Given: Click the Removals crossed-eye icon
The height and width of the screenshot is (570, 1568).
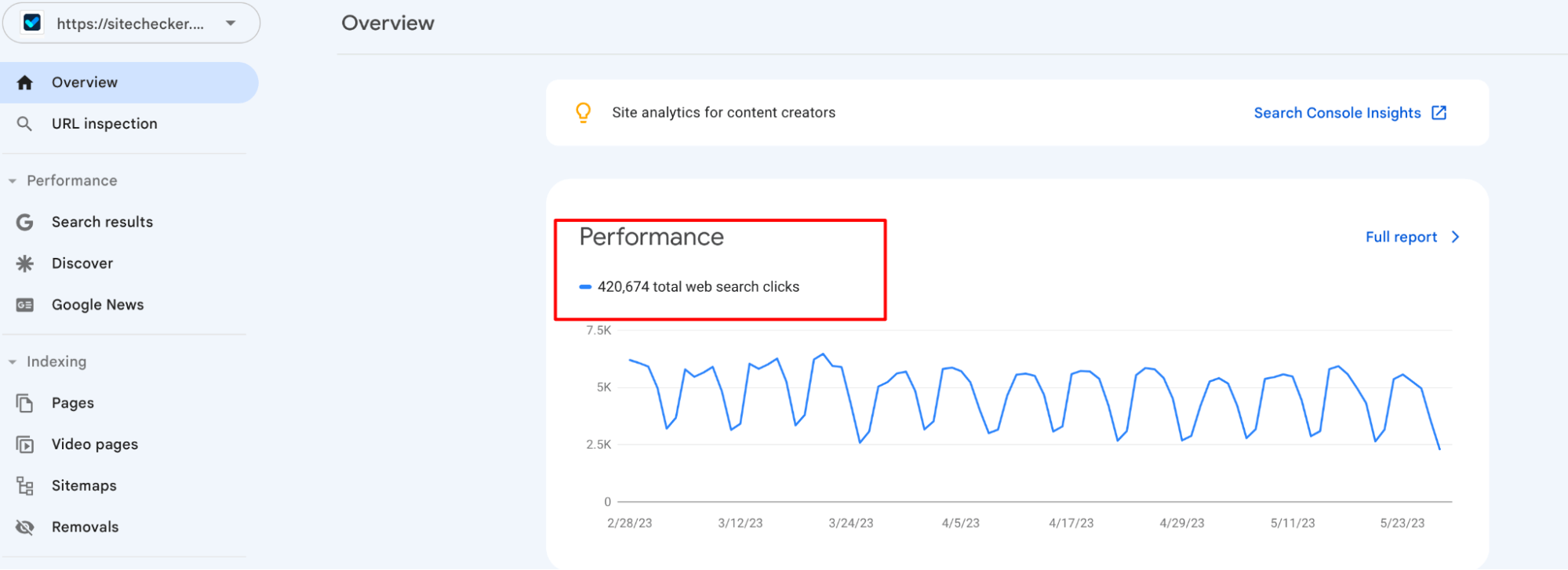Looking at the screenshot, I should coord(25,528).
